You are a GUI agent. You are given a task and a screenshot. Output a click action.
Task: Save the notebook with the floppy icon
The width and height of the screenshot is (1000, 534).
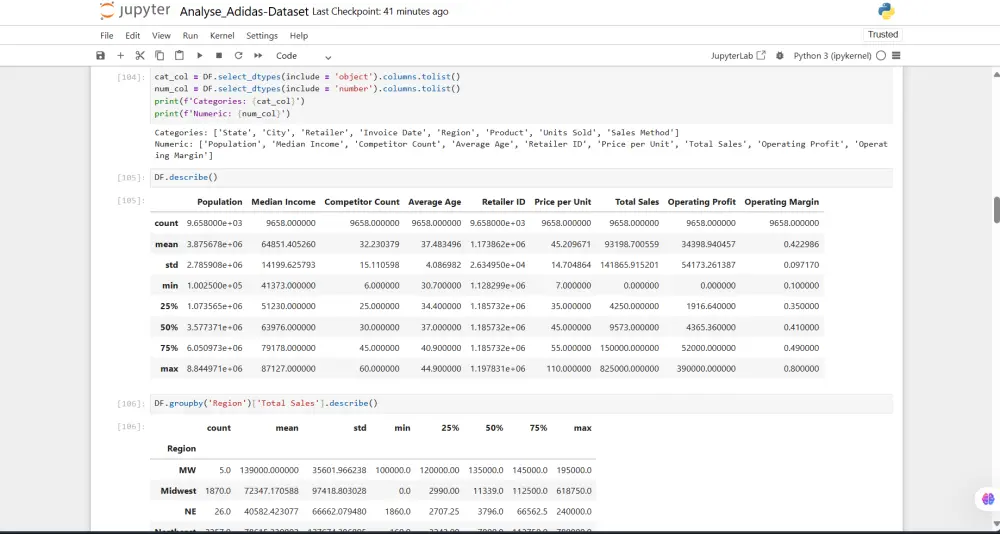click(100, 56)
